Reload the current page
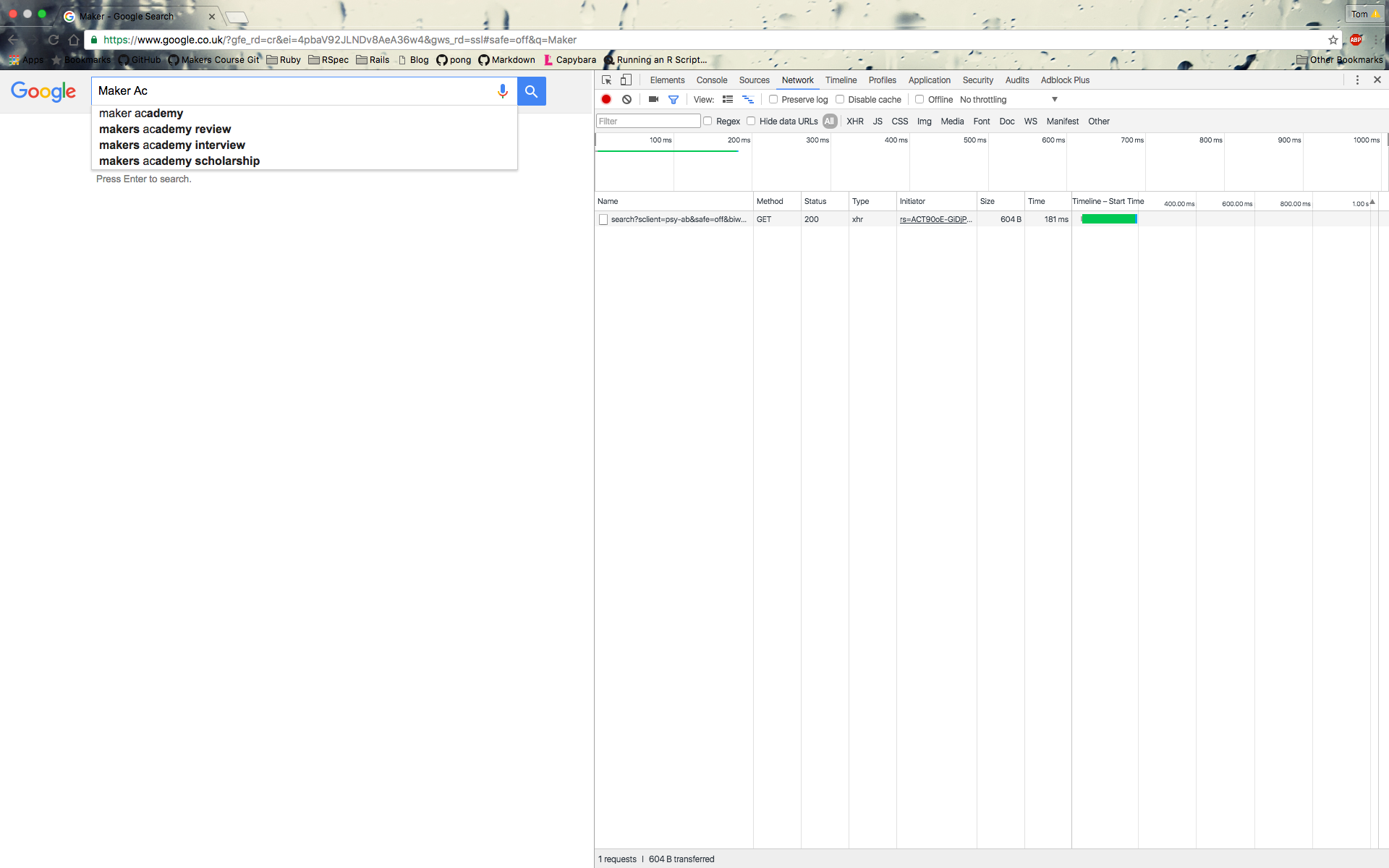This screenshot has width=1389, height=868. 54,40
